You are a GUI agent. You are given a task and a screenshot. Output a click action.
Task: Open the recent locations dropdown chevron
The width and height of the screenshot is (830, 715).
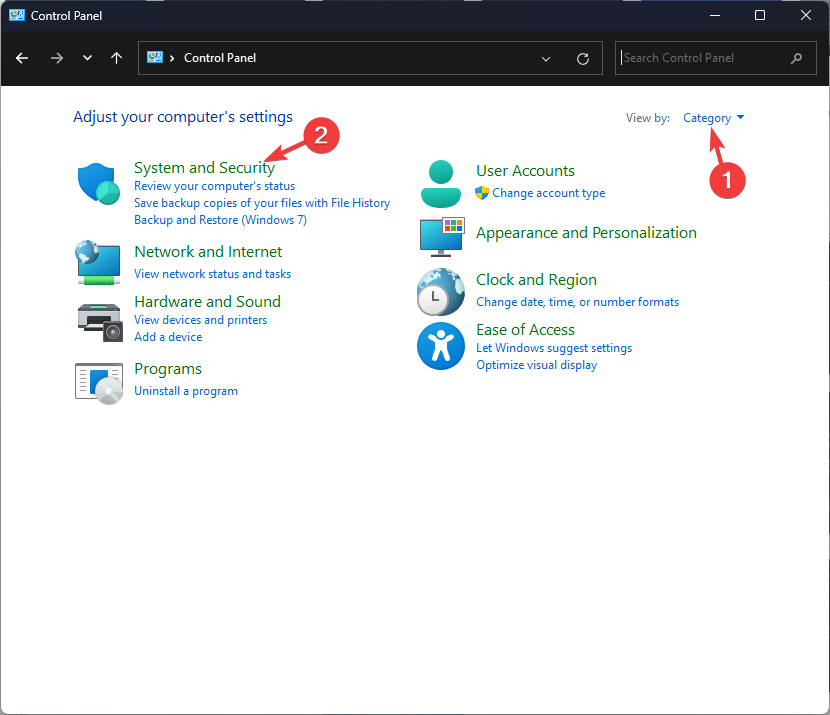tap(87, 58)
